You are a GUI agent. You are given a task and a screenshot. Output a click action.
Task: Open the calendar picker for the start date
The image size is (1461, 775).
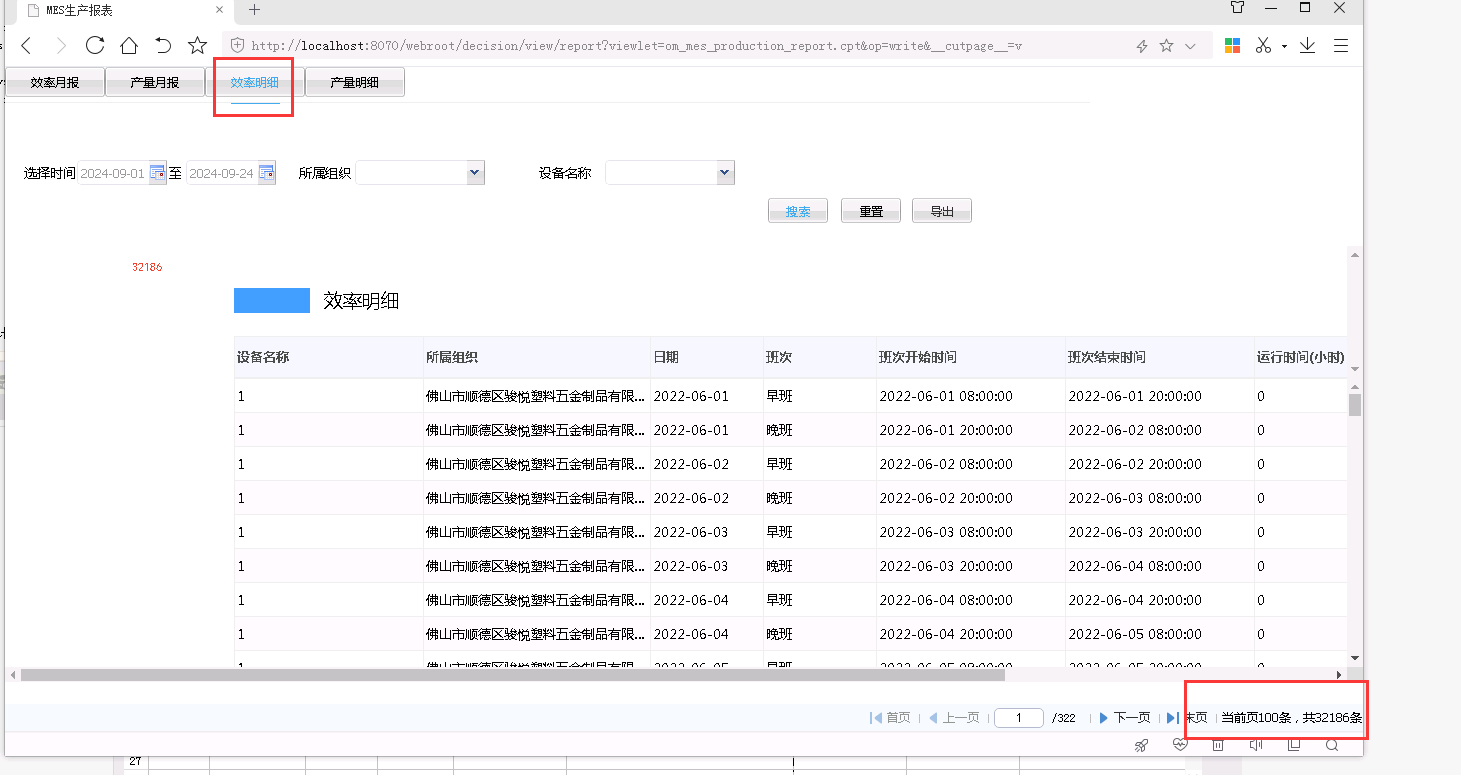click(157, 173)
